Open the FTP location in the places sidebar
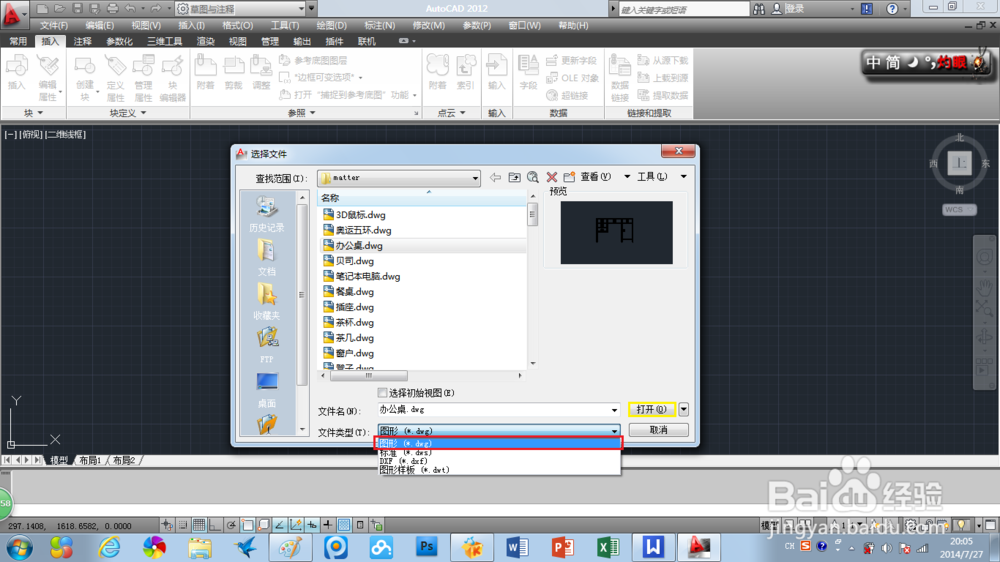Screen dimensions: 1000x562 point(267,345)
